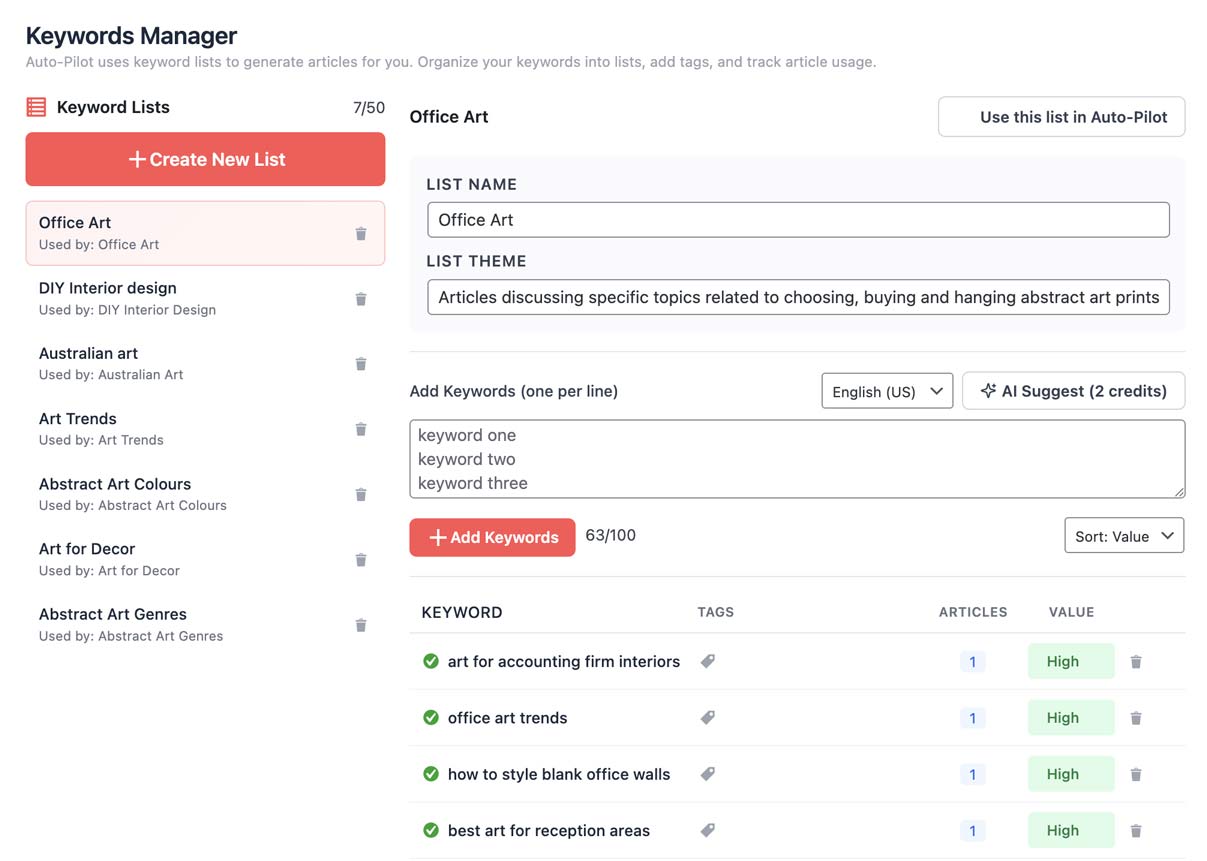This screenshot has width=1207, height=861.
Task: Delete the keyword how to style blank office walls
Action: pyautogui.click(x=1136, y=773)
